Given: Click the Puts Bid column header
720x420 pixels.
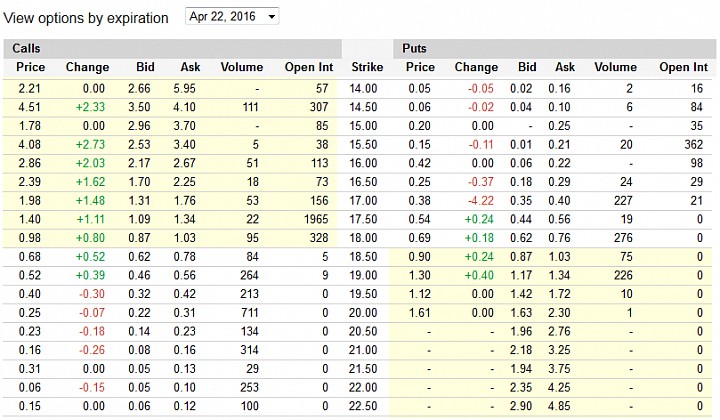Looking at the screenshot, I should tap(527, 67).
